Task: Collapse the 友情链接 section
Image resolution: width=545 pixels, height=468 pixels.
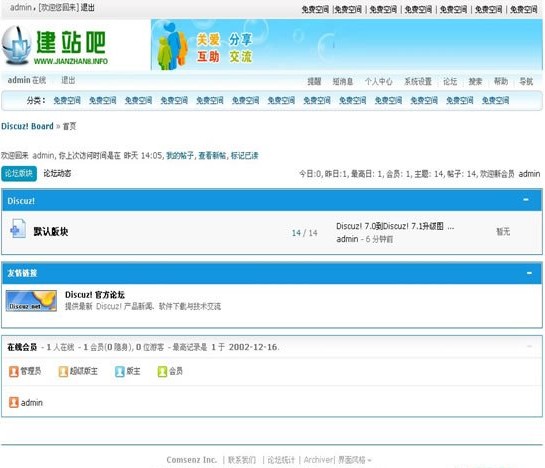Action: point(529,273)
